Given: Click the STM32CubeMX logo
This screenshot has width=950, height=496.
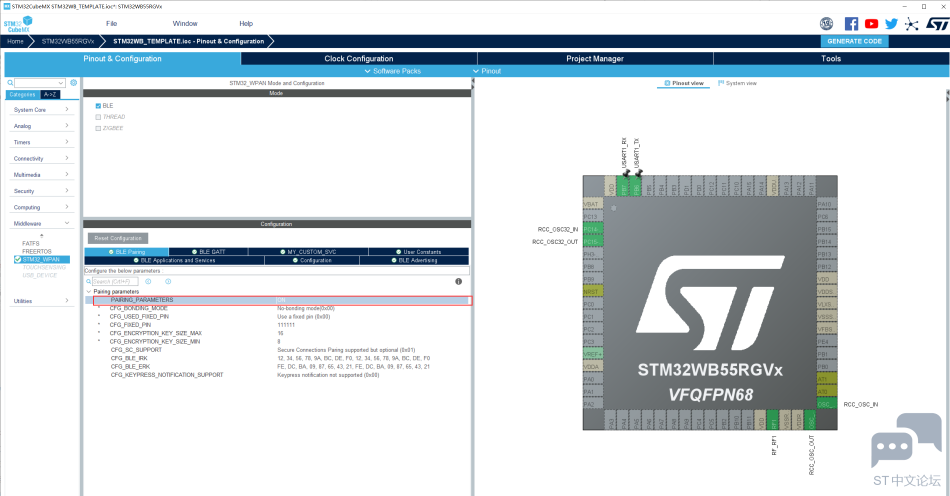Looking at the screenshot, I should (x=18, y=24).
